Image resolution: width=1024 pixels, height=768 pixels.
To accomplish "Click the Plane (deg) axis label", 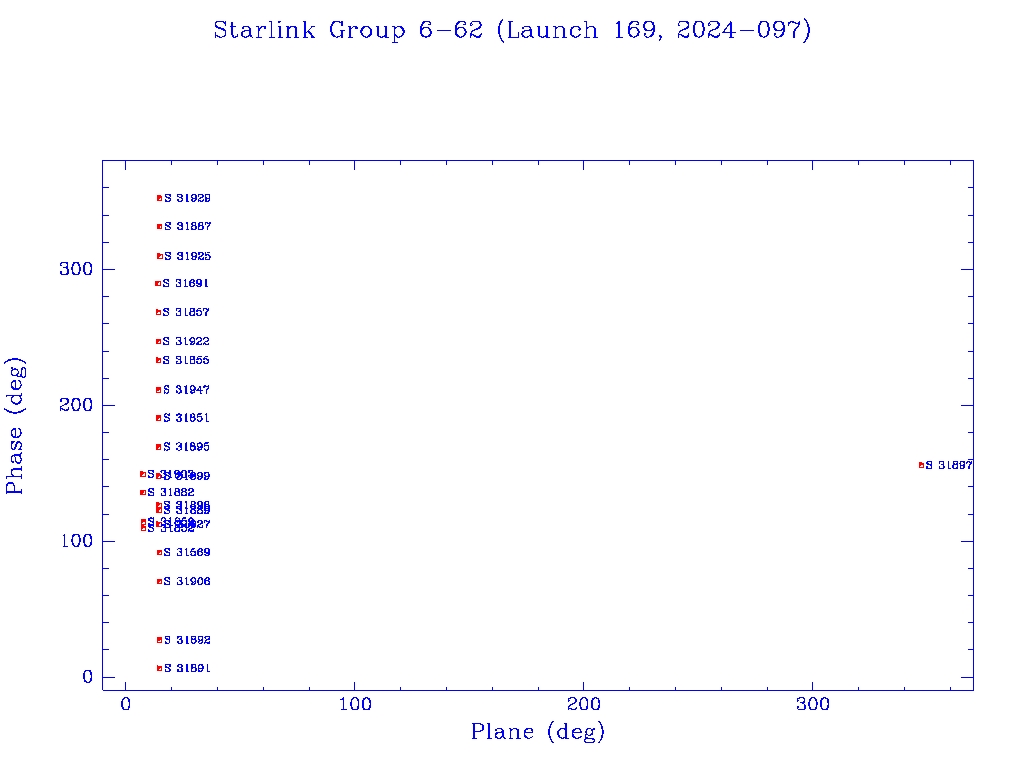I will tap(537, 731).
